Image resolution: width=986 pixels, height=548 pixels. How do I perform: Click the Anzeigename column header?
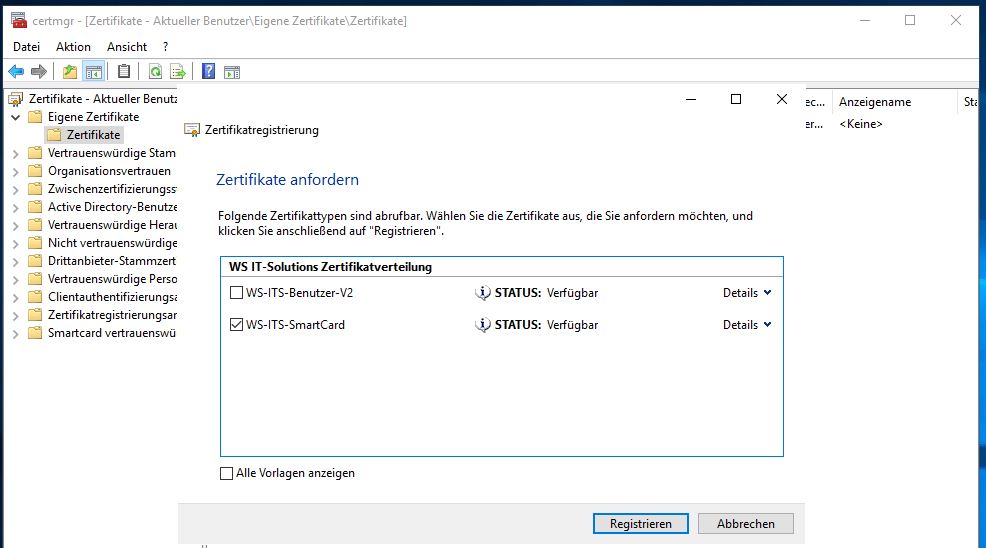(x=895, y=102)
